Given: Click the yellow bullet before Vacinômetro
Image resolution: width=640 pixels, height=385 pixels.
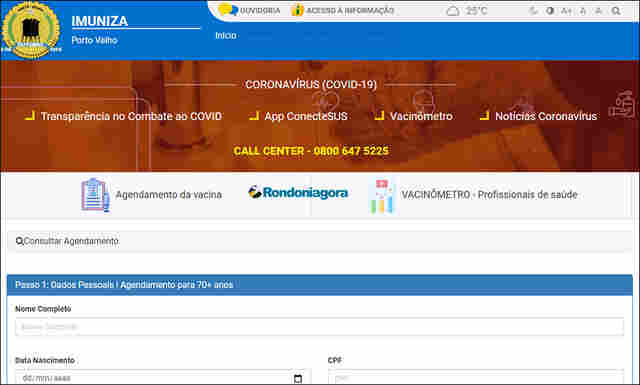Looking at the screenshot, I should pos(379,116).
